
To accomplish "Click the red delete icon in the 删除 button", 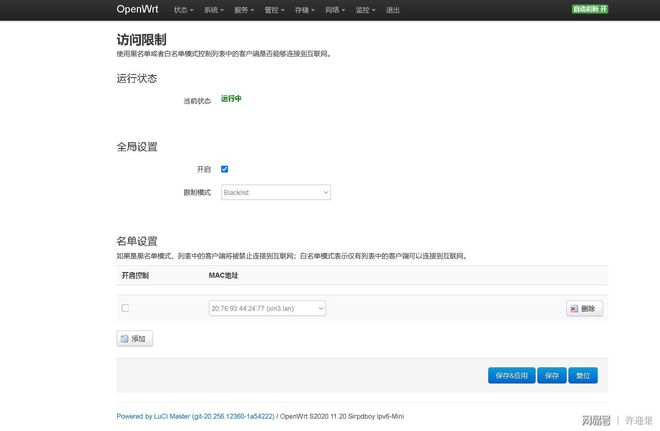I will click(x=574, y=309).
